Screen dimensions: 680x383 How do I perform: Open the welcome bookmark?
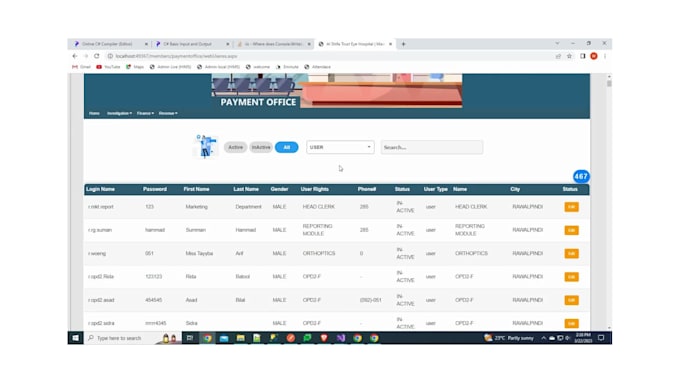pos(258,67)
